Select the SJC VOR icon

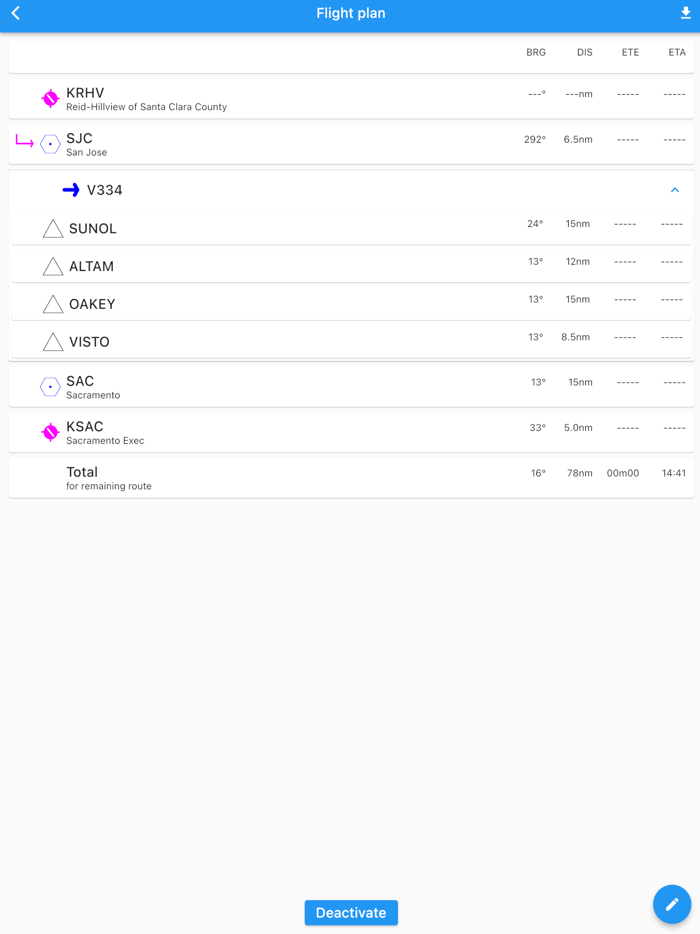[49, 144]
